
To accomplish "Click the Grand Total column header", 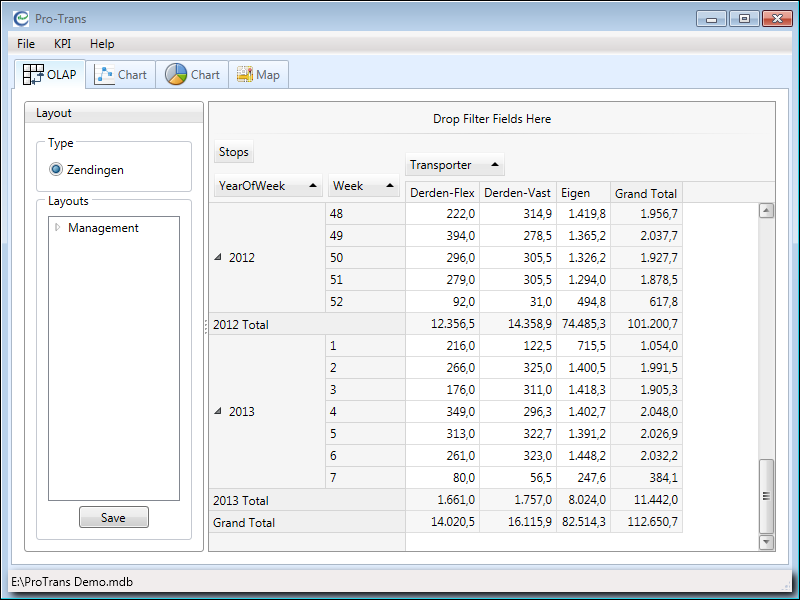I will point(645,194).
